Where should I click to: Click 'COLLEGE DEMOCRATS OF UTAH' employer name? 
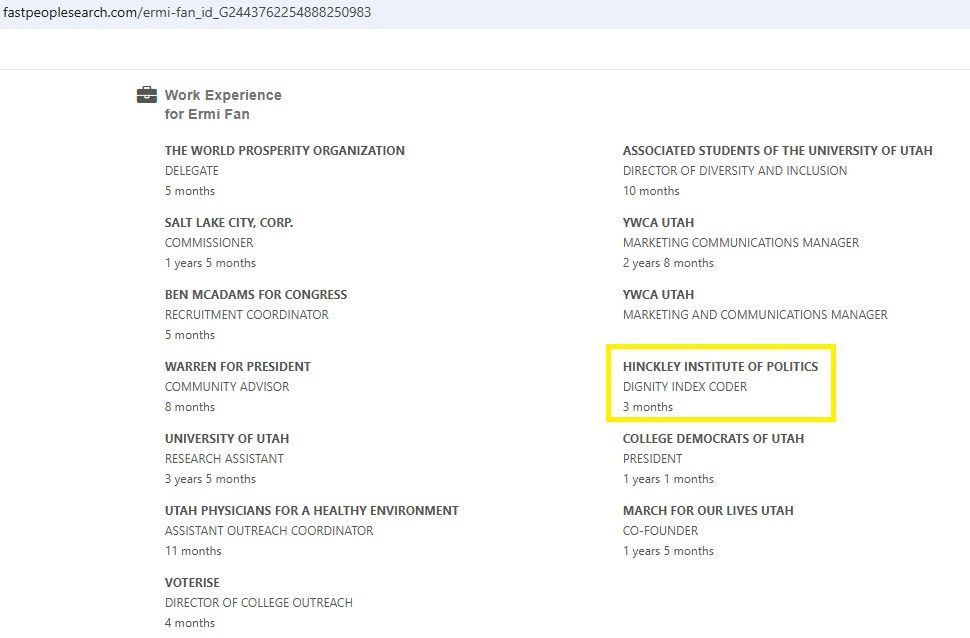click(x=713, y=439)
